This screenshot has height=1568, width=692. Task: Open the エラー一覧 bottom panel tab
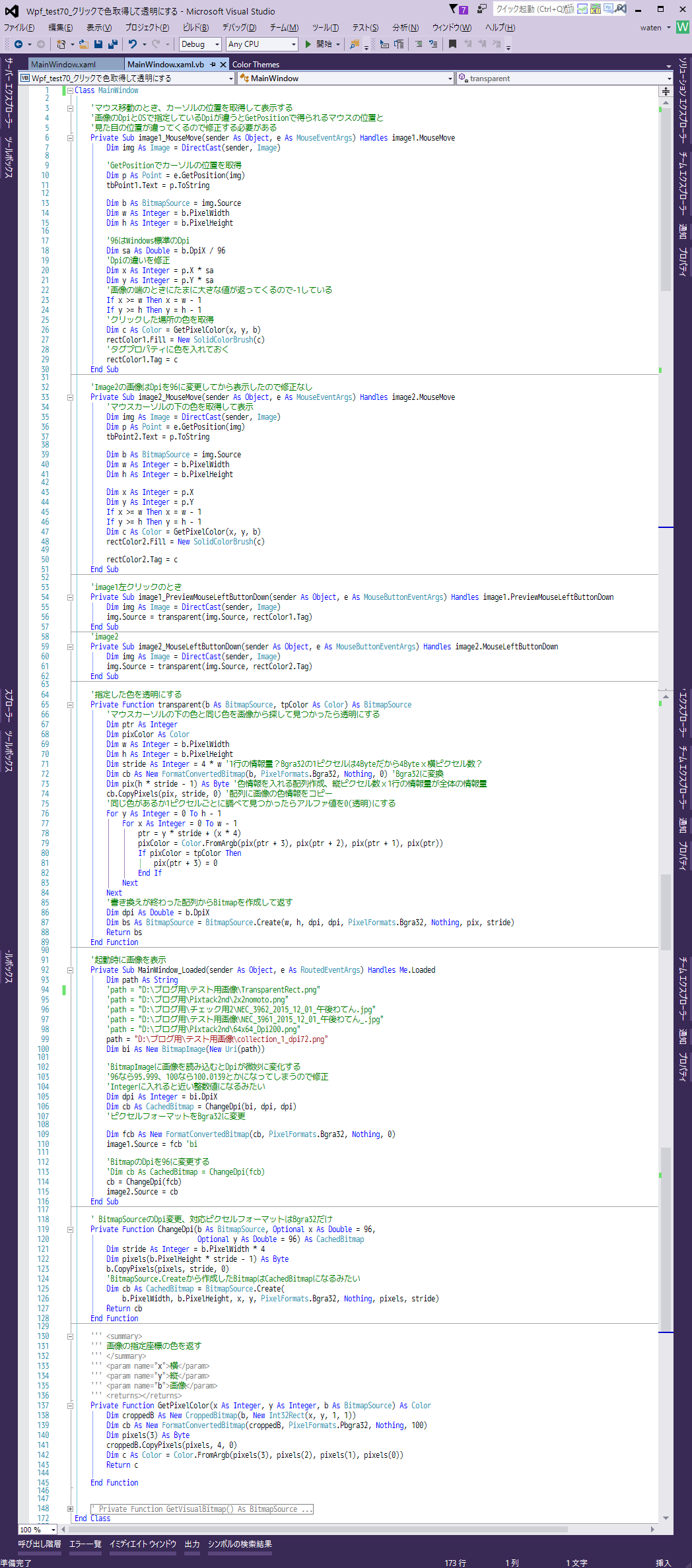point(85,1544)
